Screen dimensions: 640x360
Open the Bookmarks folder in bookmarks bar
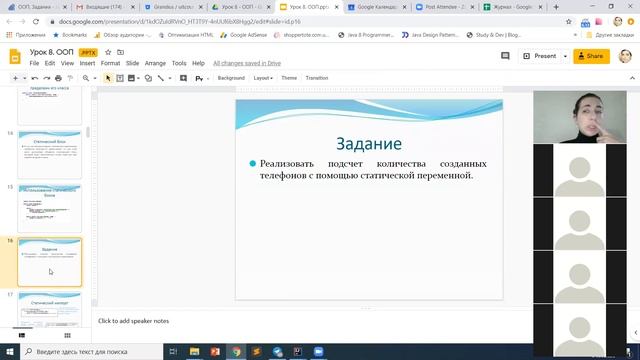(x=70, y=35)
